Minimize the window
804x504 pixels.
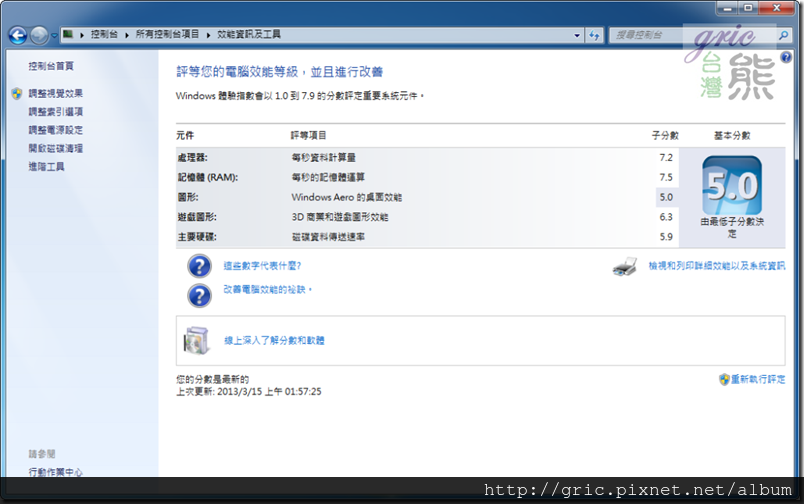pos(727,8)
